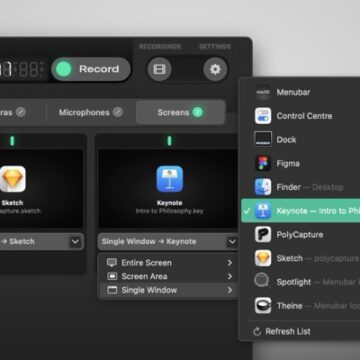Click the Theine coffee cup icon
The width and height of the screenshot is (360, 360).
click(263, 306)
